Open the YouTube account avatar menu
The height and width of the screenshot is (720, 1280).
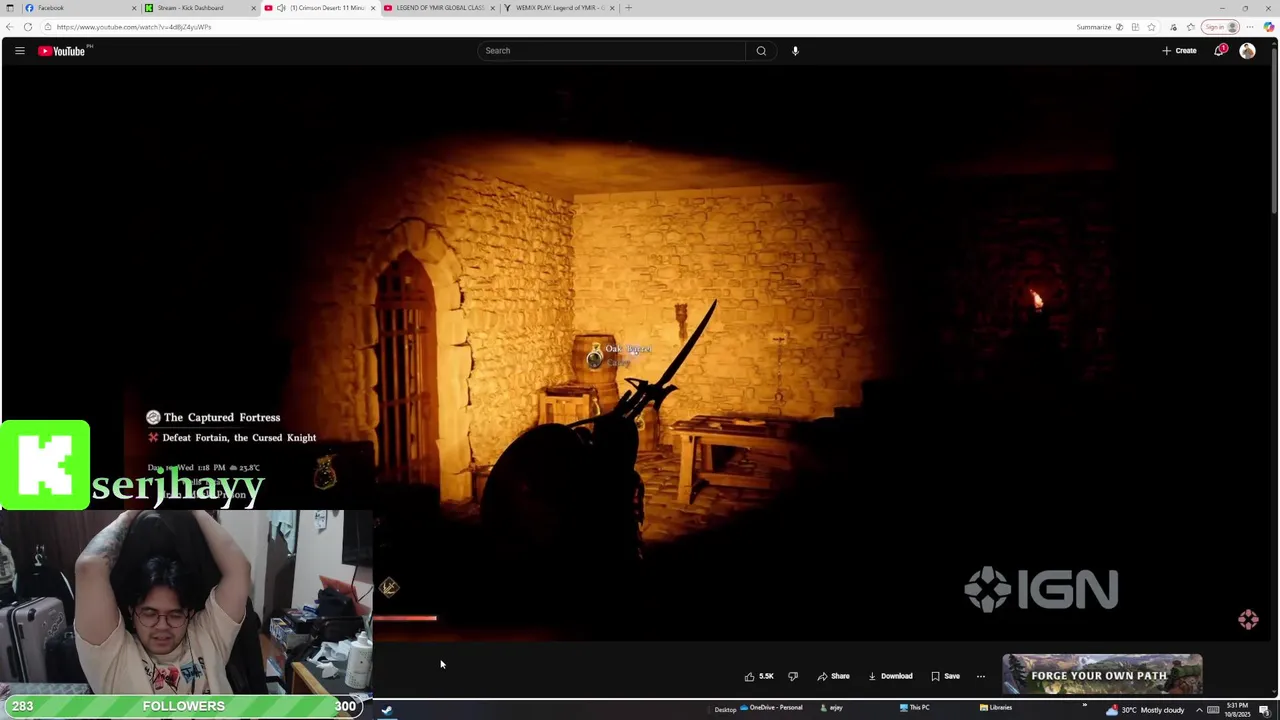[x=1247, y=51]
